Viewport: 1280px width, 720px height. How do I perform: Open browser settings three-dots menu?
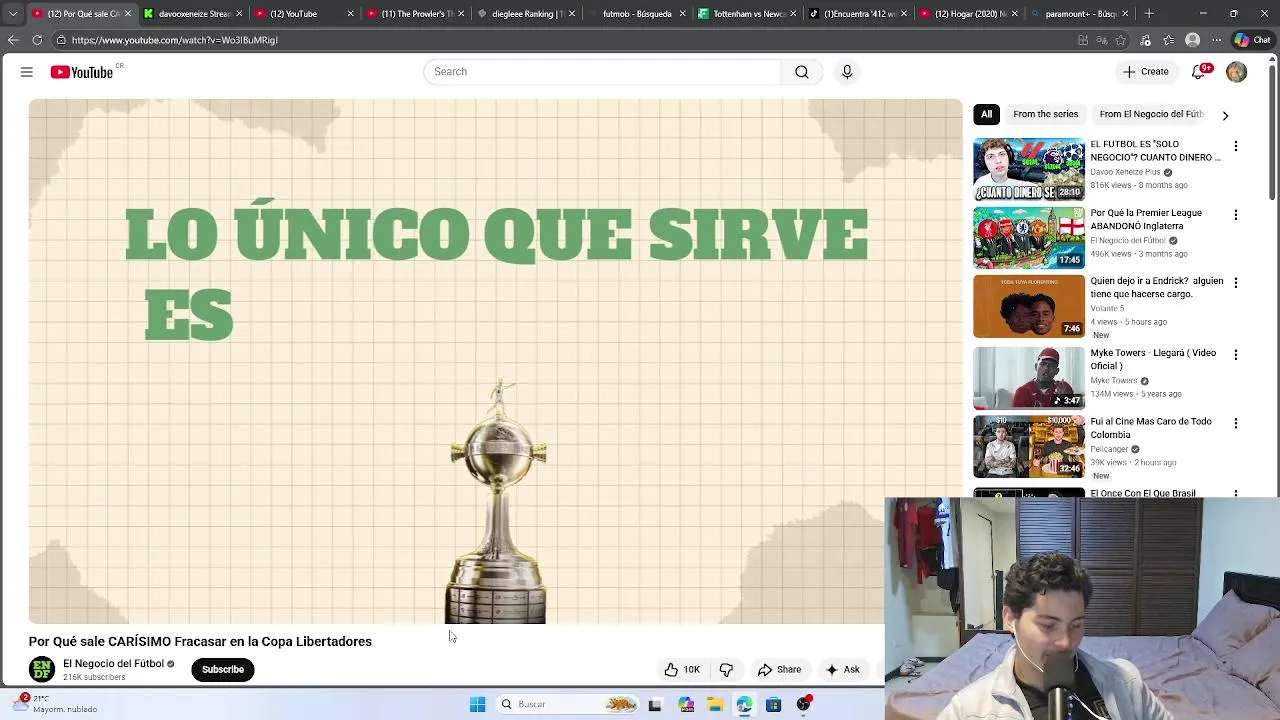tap(1216, 40)
